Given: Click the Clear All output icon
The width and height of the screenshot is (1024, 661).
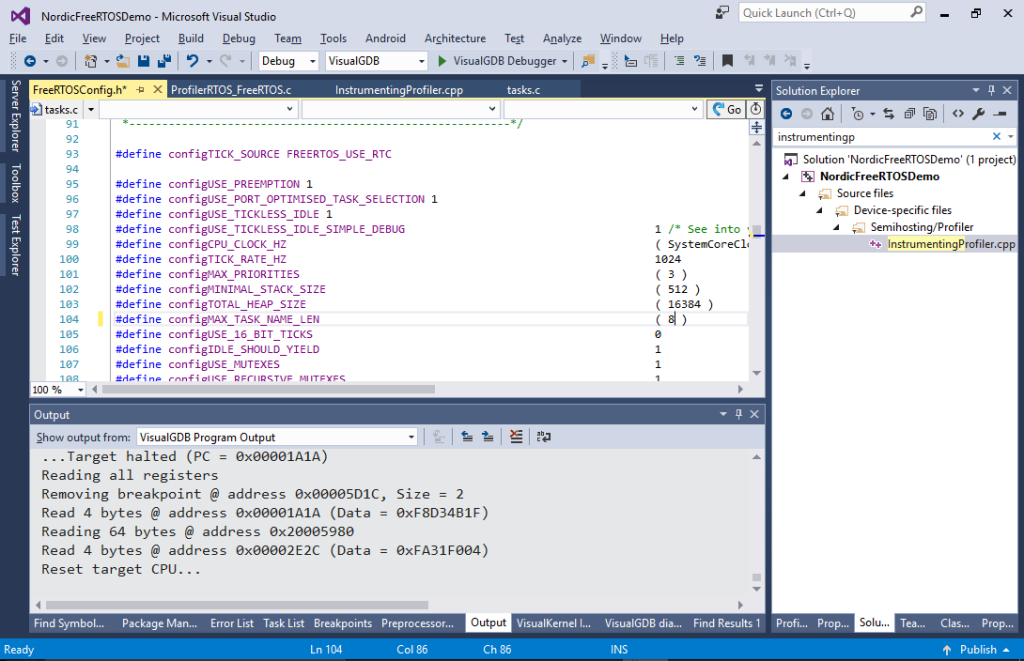Looking at the screenshot, I should tap(515, 436).
